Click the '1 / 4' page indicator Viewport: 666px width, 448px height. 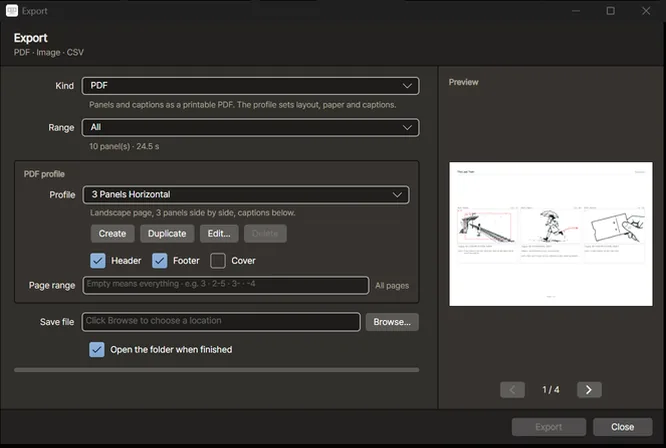tap(551, 390)
